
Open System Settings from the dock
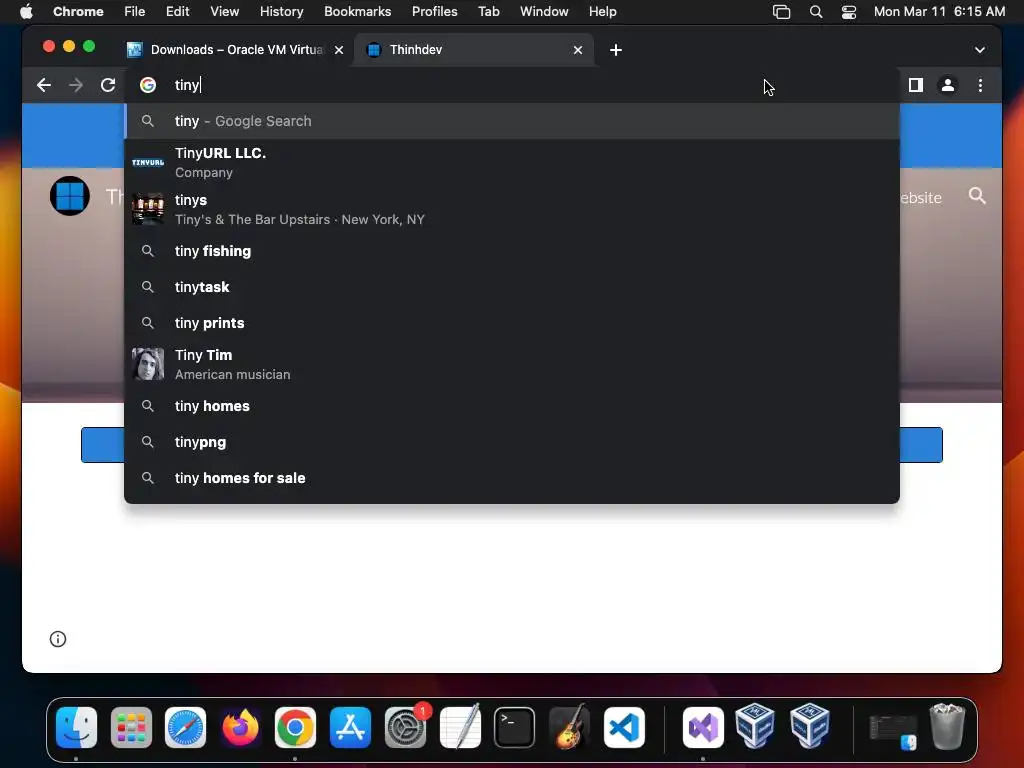pos(405,727)
